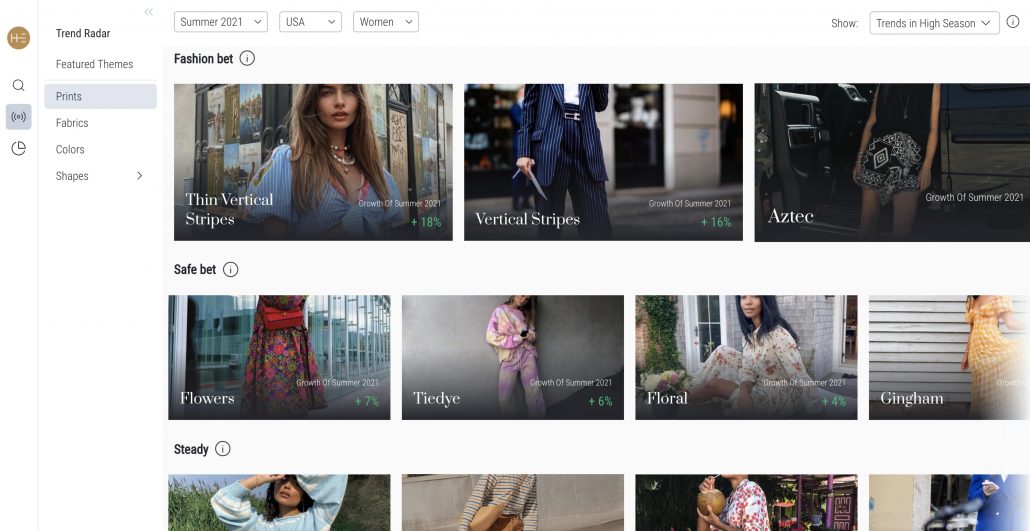Select Colors in sidebar menu
This screenshot has height=531, width=1030.
[x=70, y=149]
